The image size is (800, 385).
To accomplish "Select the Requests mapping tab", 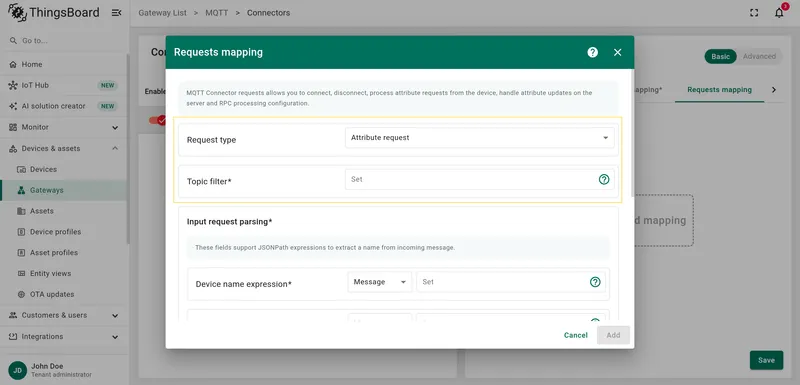I will [x=719, y=90].
